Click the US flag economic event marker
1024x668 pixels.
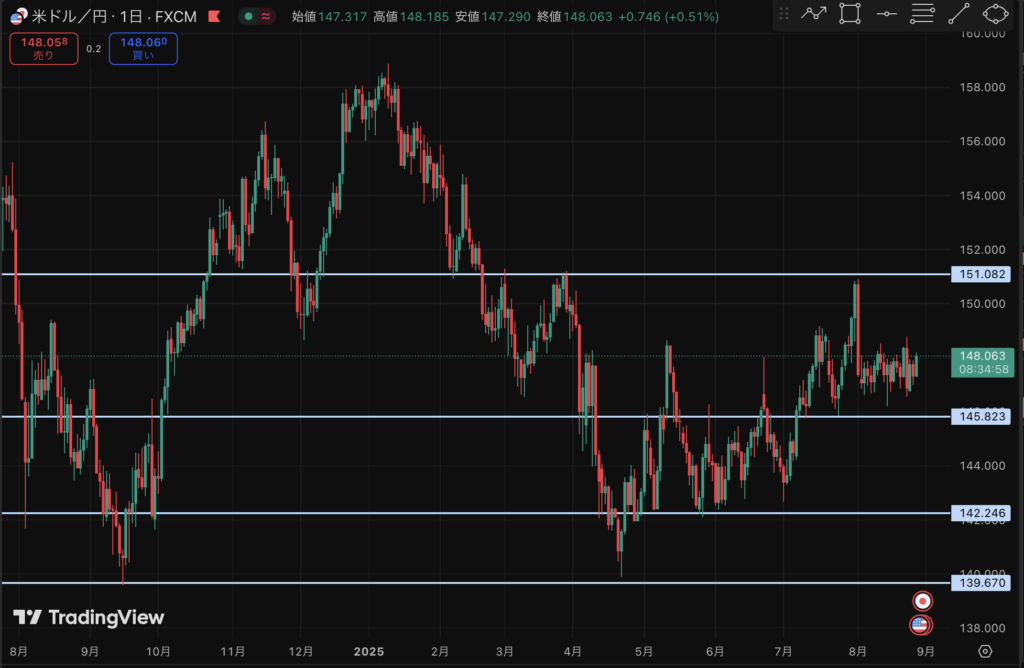tap(921, 625)
